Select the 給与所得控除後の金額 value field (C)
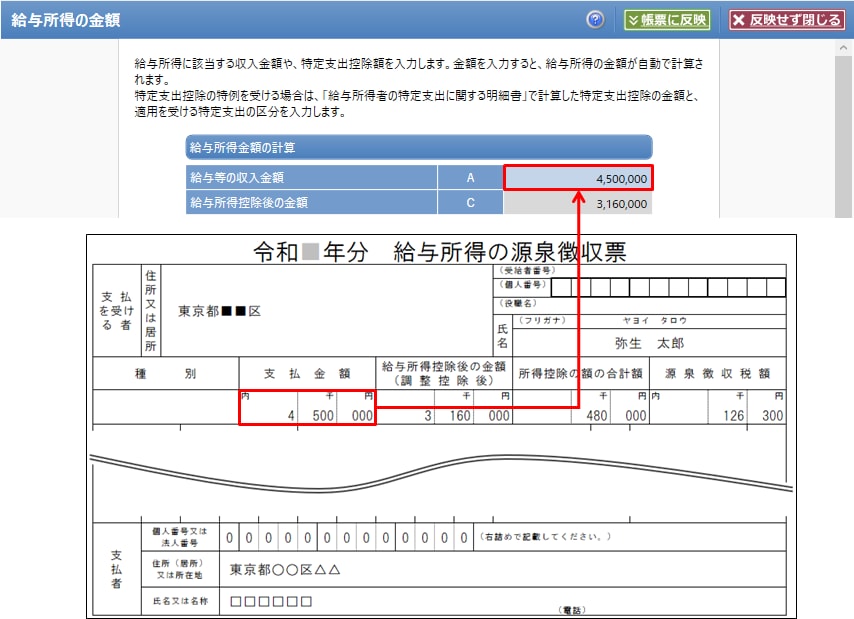This screenshot has width=854, height=619. click(578, 202)
